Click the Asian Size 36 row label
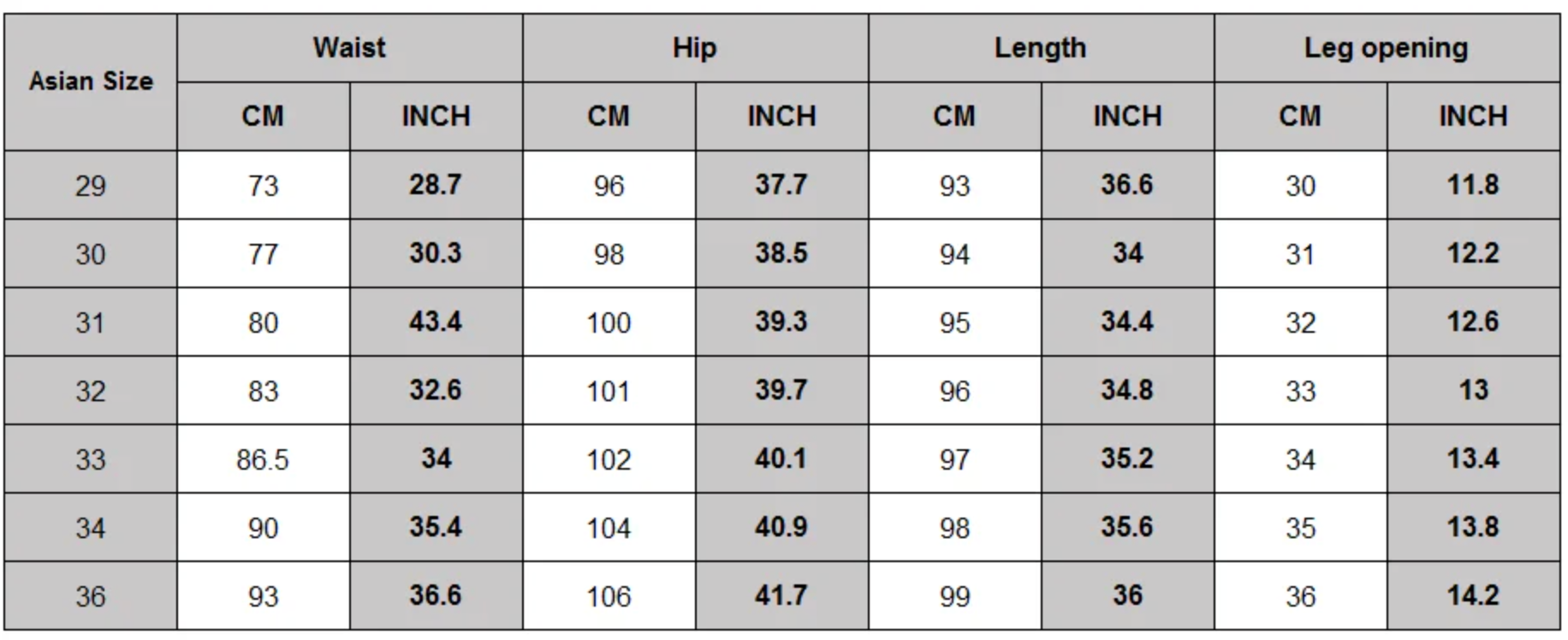The height and width of the screenshot is (640, 1568). 91,596
